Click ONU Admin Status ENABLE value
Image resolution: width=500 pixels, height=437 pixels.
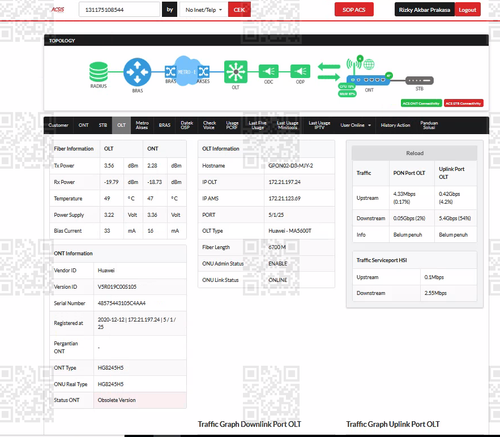click(x=278, y=263)
